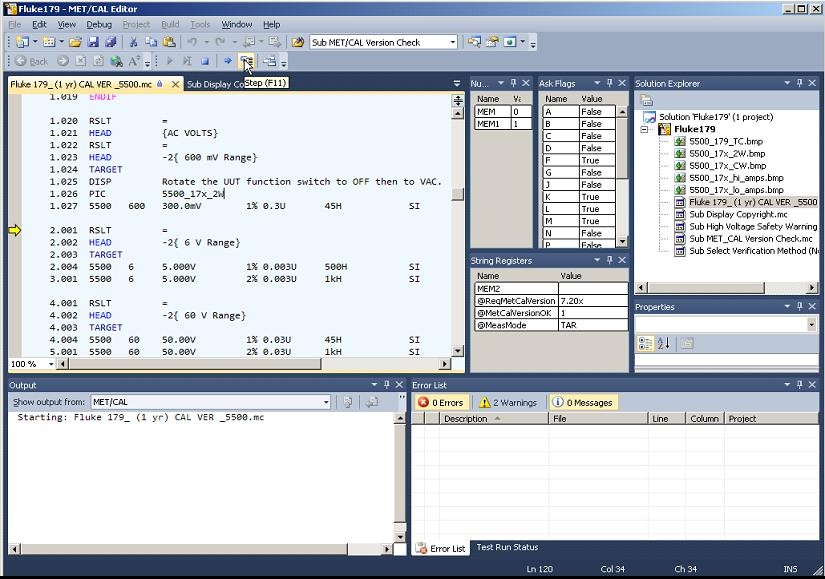
Task: Toggle the 2 Warnings filter
Action: [x=508, y=403]
